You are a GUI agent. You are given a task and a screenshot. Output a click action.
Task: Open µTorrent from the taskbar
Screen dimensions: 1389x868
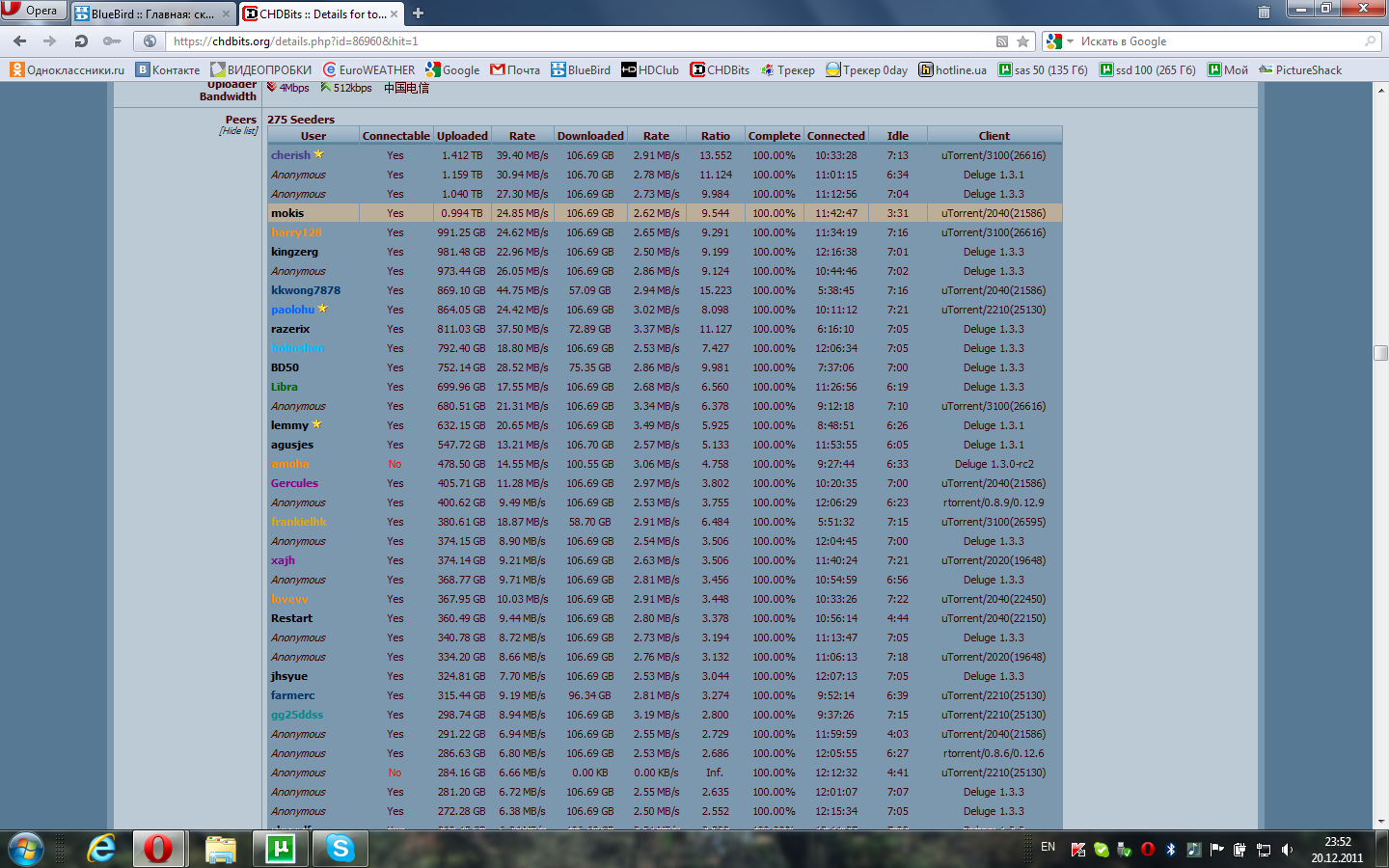280,849
